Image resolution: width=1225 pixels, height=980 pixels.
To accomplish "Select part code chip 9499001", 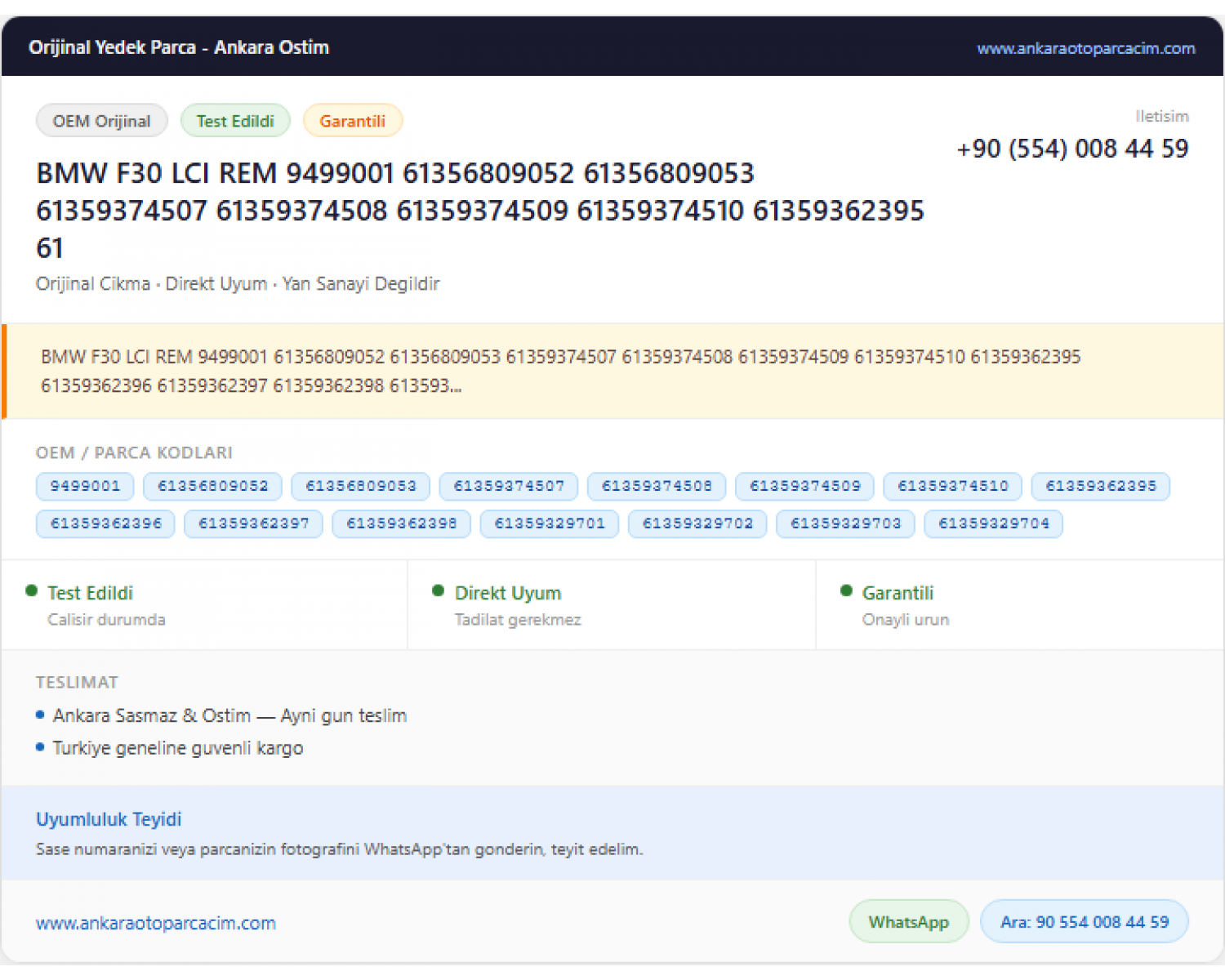I will click(x=85, y=486).
